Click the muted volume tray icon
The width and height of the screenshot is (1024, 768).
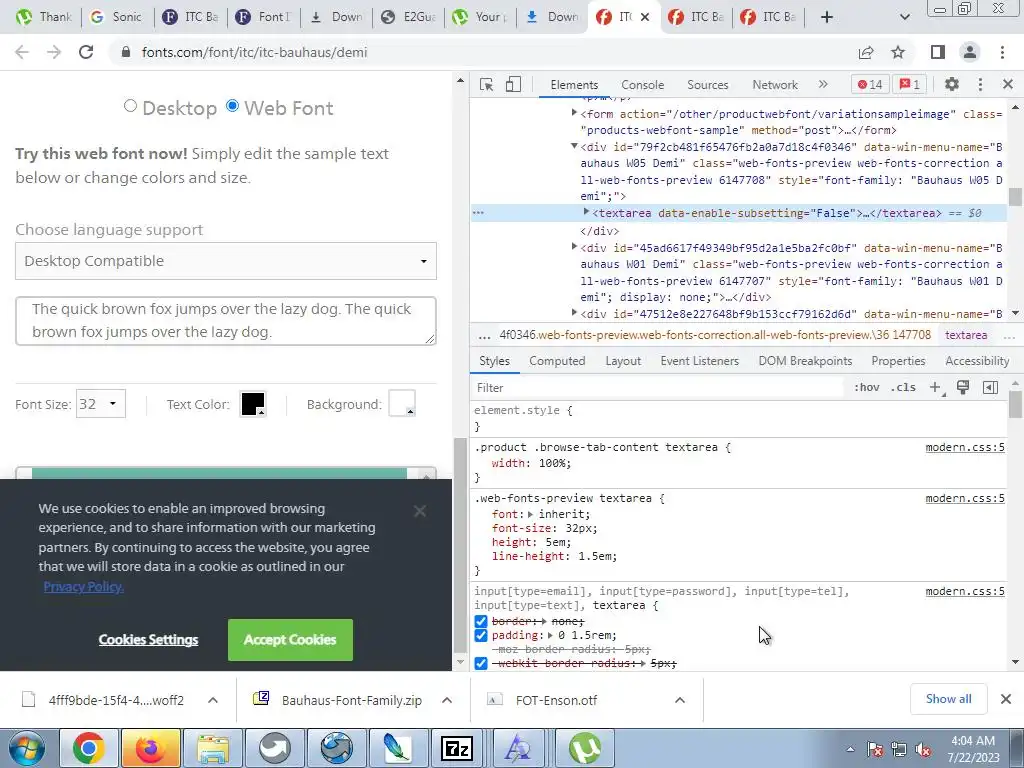coord(923,750)
